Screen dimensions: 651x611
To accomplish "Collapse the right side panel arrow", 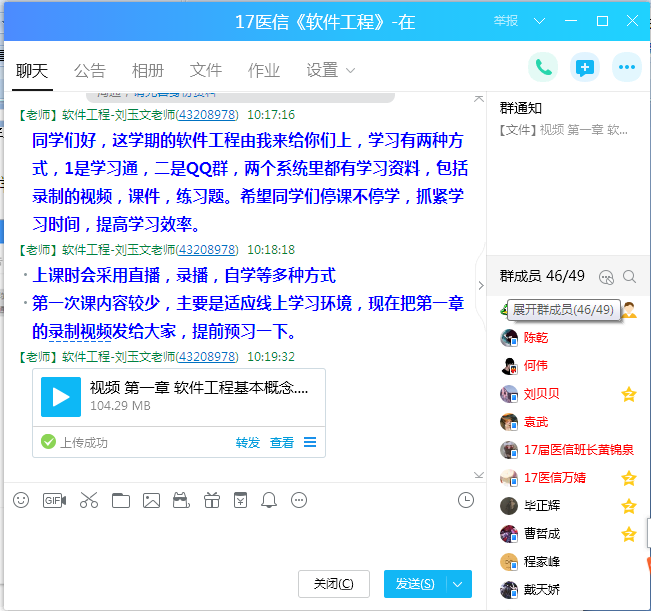I will coord(481,286).
